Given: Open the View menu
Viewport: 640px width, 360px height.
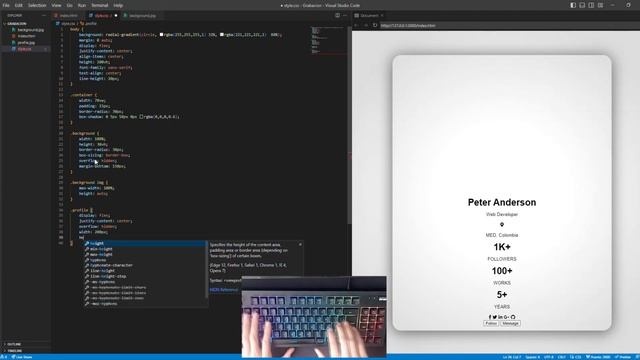Looking at the screenshot, I should (x=56, y=5).
